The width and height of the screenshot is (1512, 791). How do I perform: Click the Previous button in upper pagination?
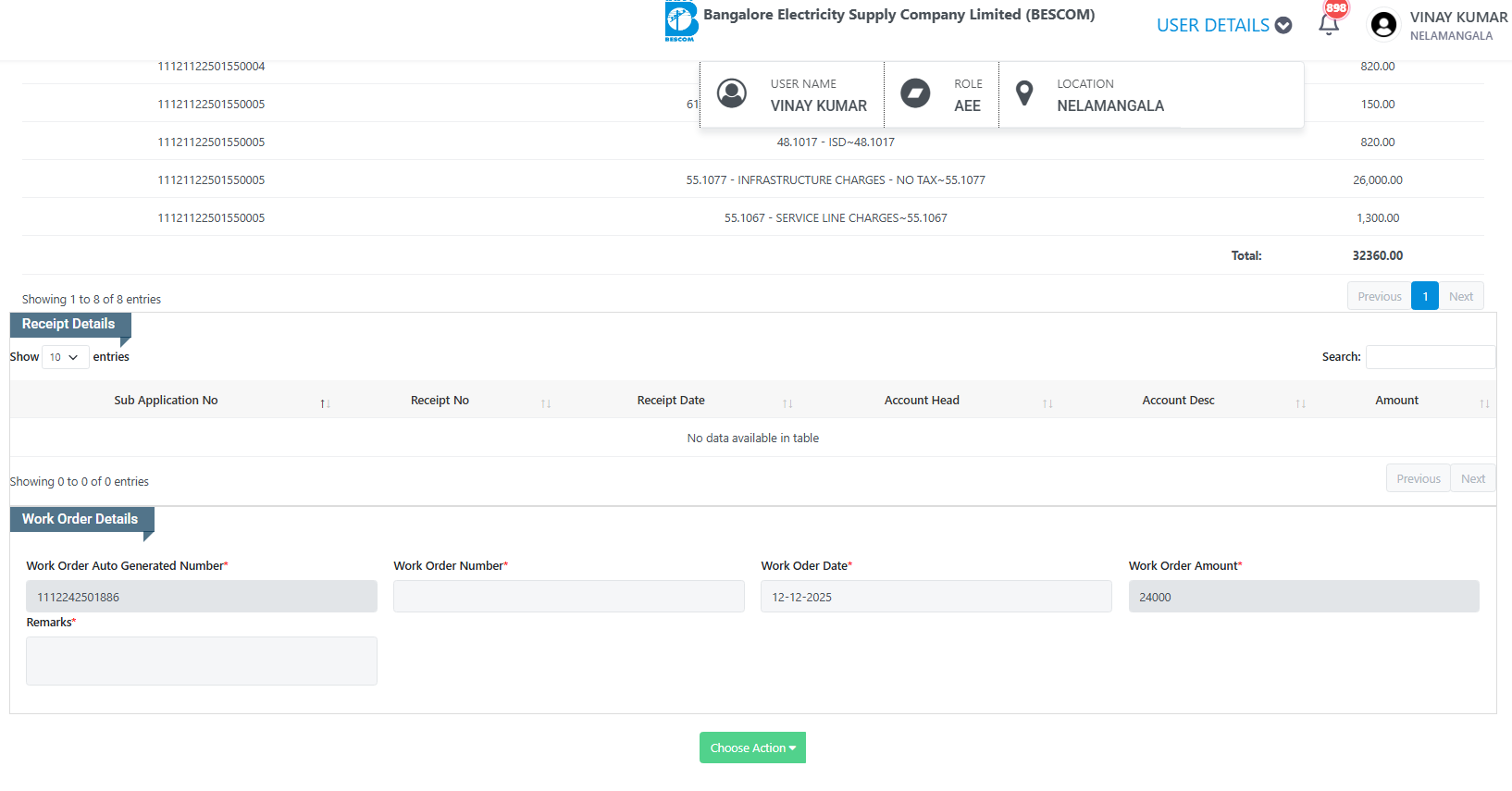click(x=1380, y=296)
